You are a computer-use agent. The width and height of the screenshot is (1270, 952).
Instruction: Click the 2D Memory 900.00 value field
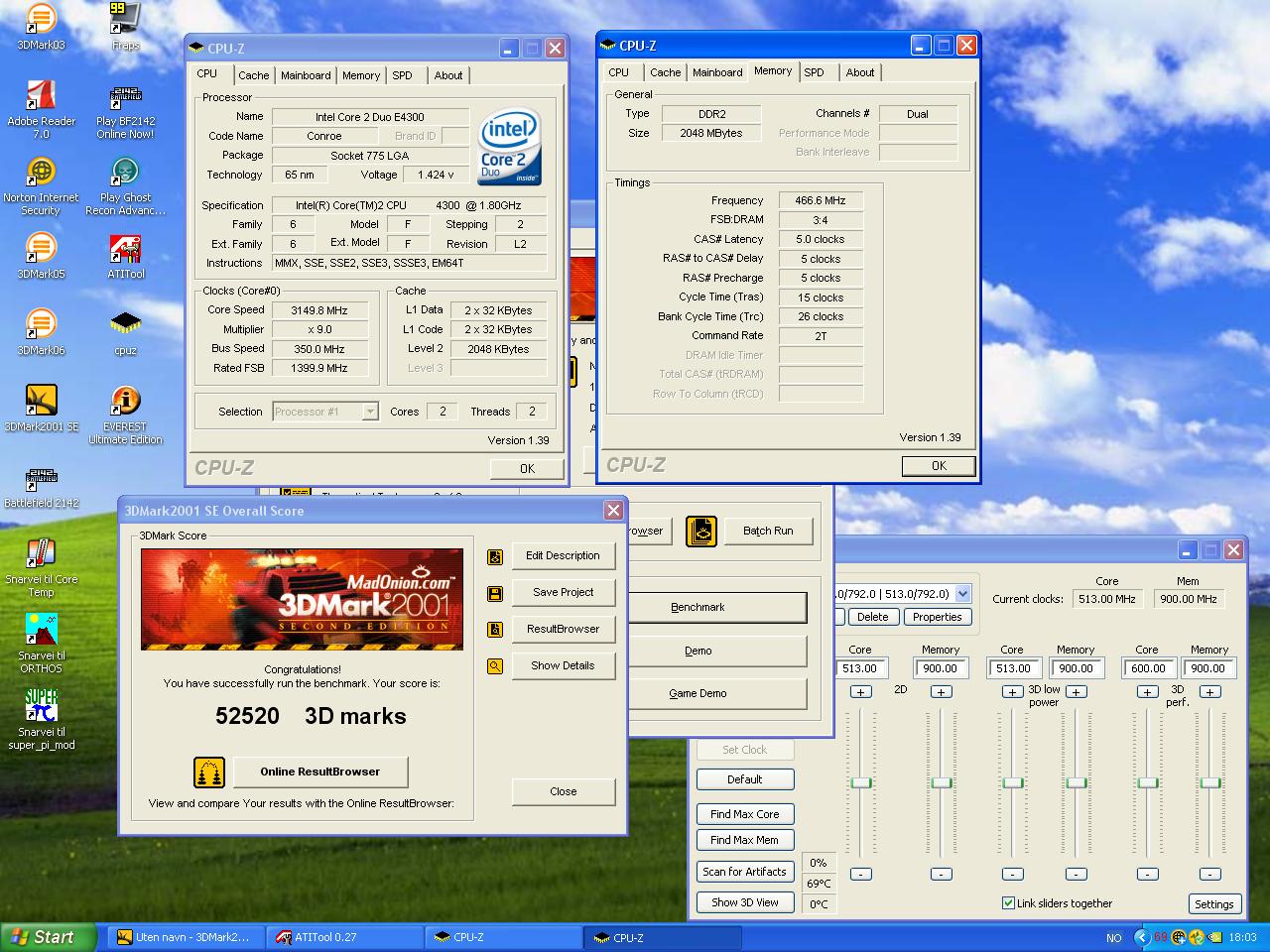coord(941,668)
